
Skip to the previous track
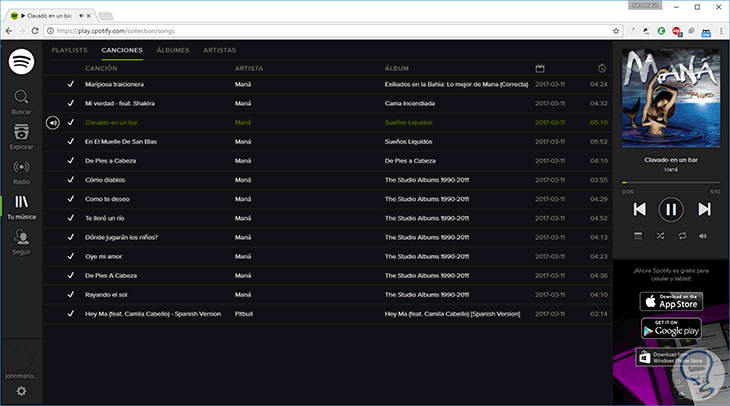coord(640,210)
